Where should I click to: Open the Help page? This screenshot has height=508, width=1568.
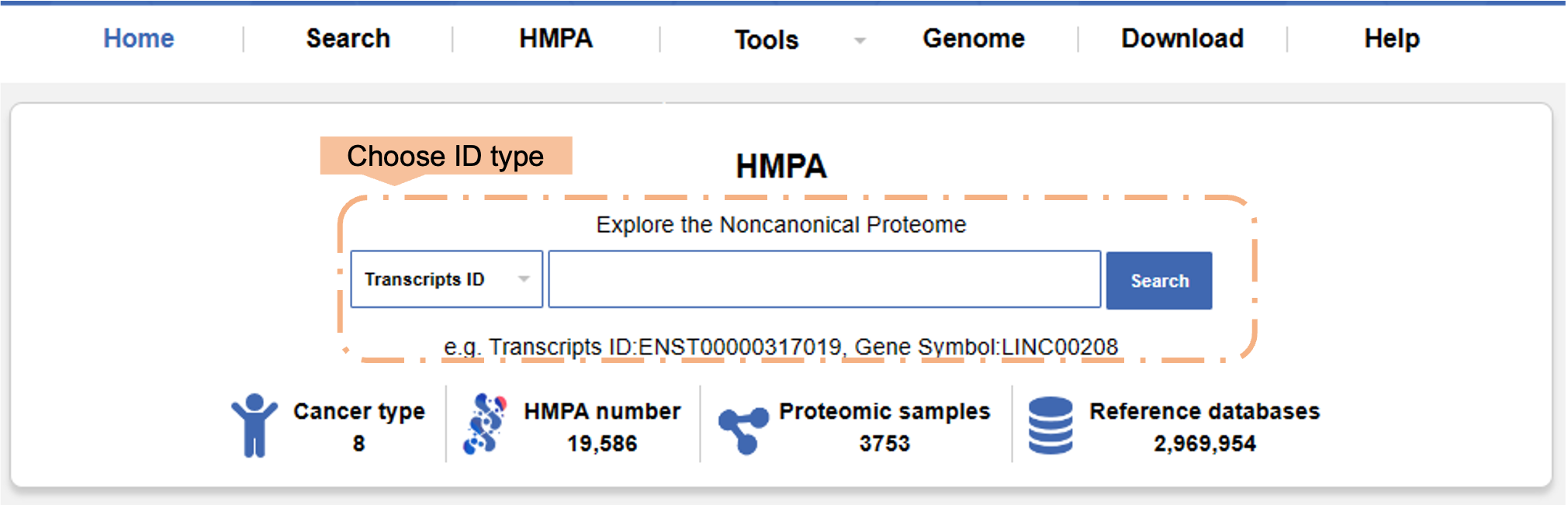(1392, 39)
